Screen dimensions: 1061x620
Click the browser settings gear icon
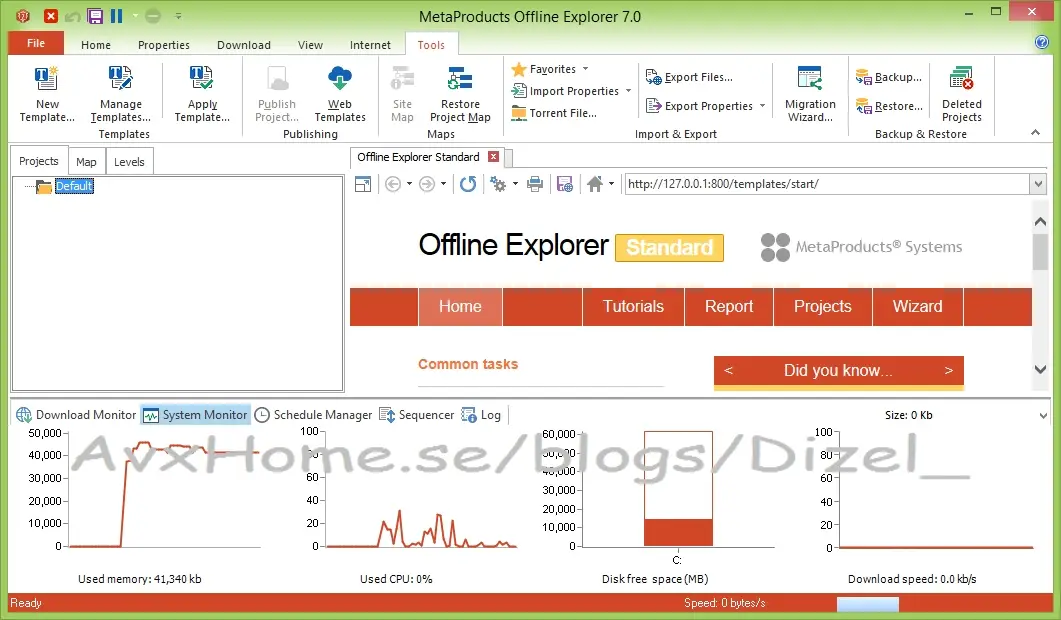tap(499, 184)
